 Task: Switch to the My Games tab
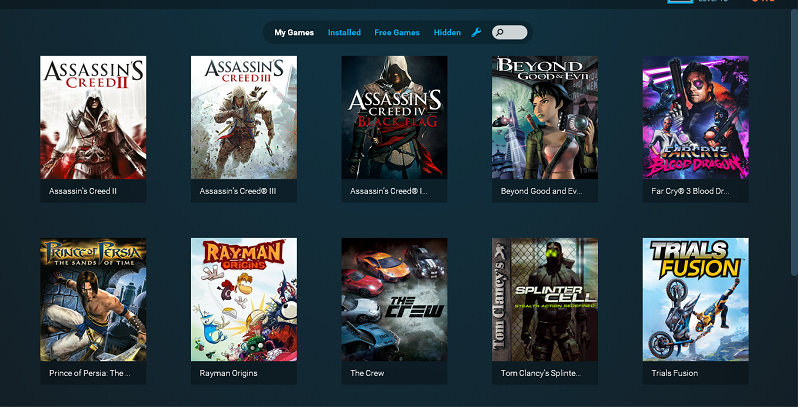tap(294, 33)
